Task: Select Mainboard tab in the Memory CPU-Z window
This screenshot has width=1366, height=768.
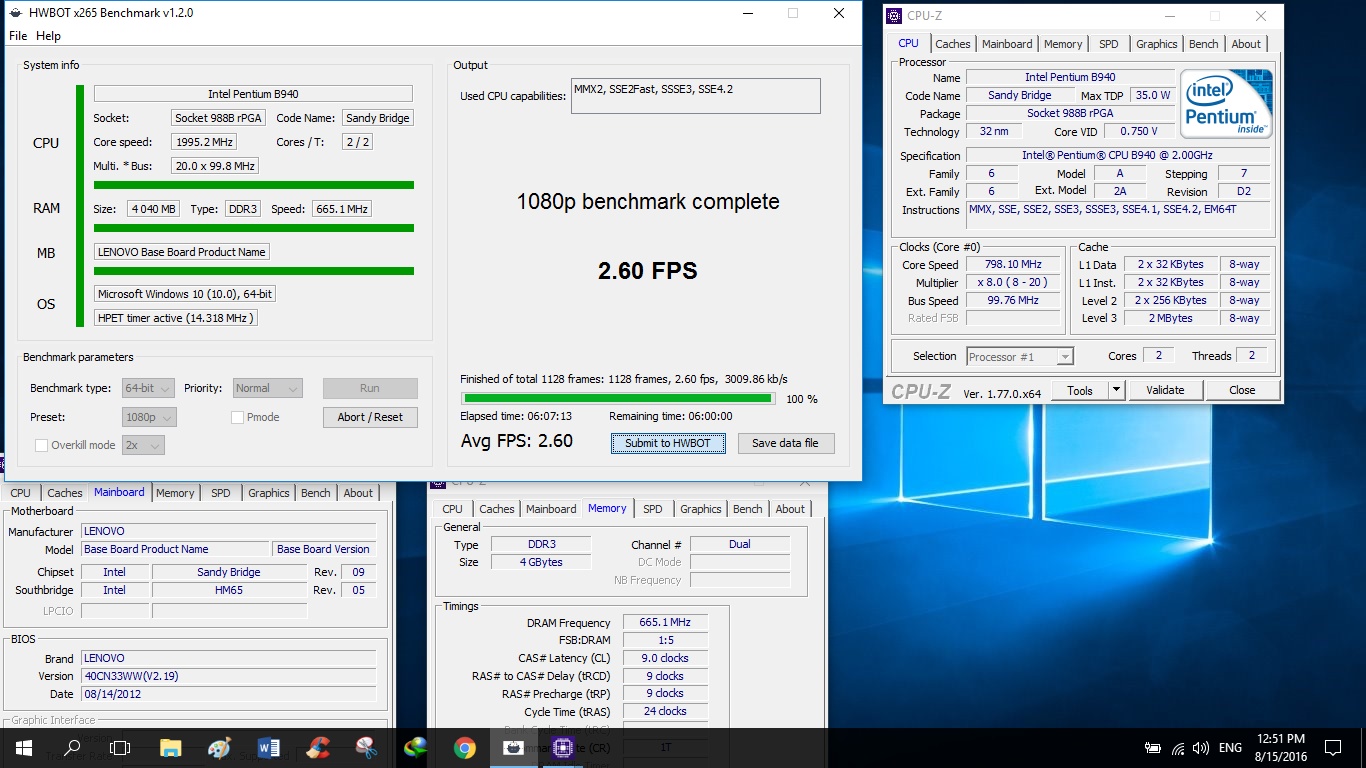Action: point(551,509)
